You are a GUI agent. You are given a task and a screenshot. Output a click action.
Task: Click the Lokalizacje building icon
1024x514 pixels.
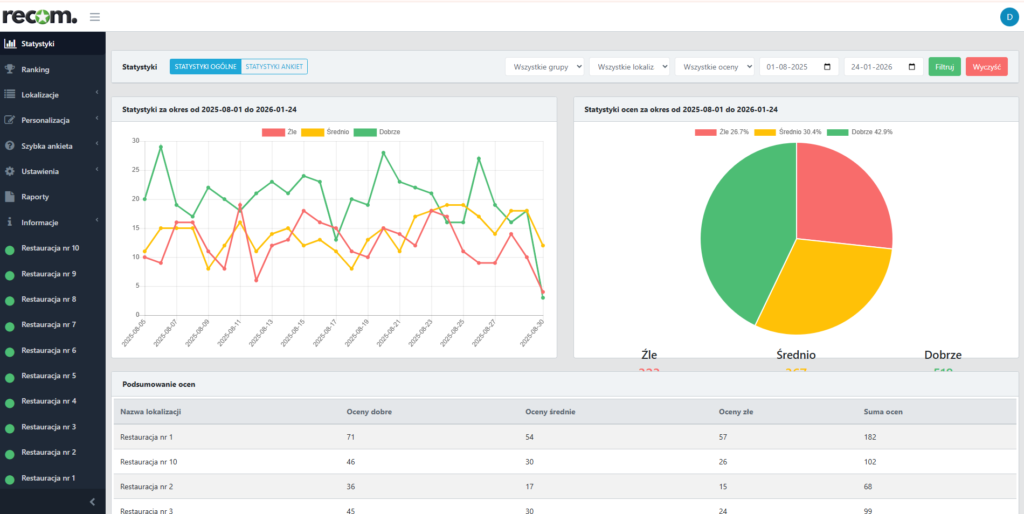(10, 94)
